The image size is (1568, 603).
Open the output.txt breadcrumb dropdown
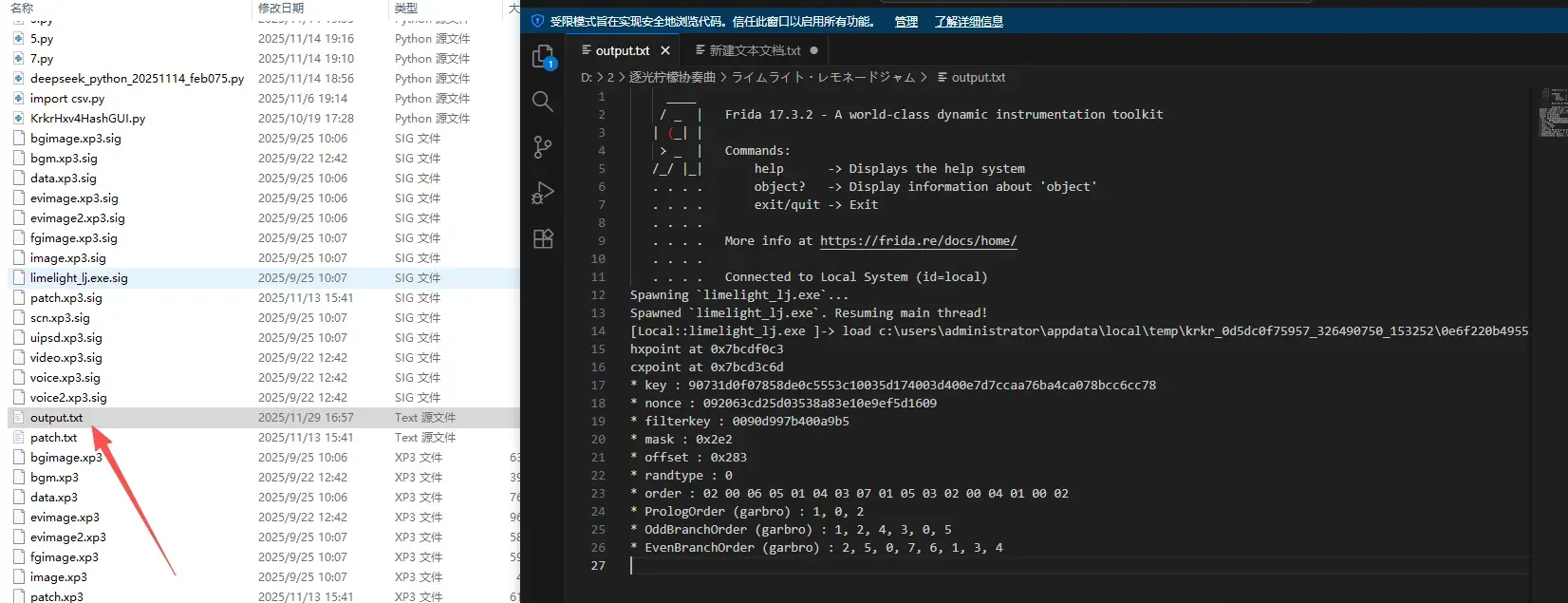971,77
